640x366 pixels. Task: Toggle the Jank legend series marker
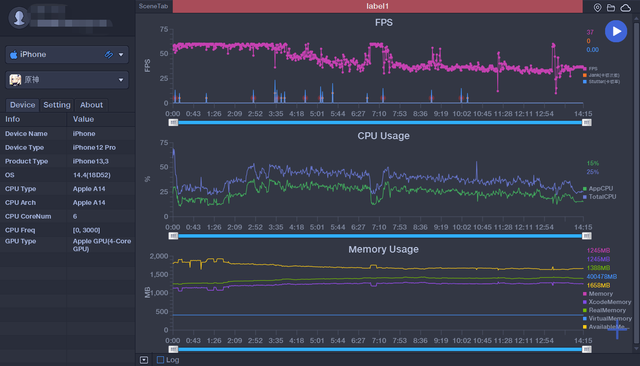585,75
